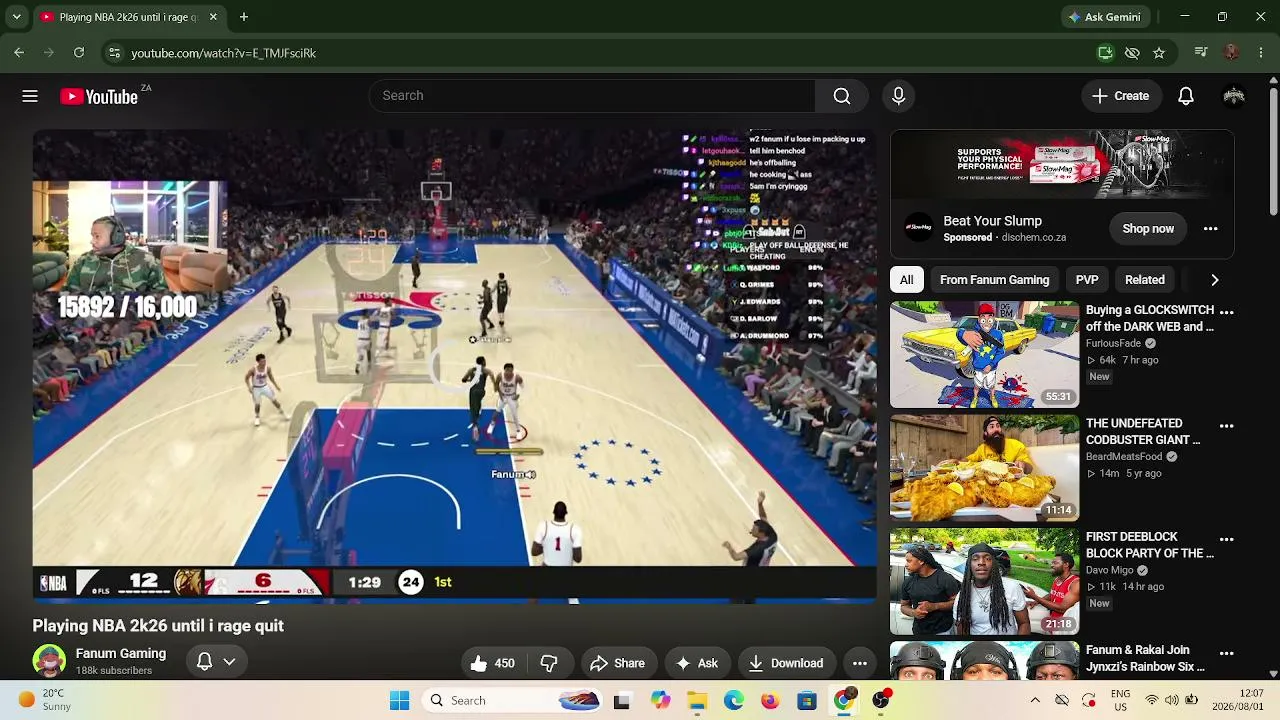The image size is (1280, 720).
Task: Go back to the previous page
Action: [19, 53]
